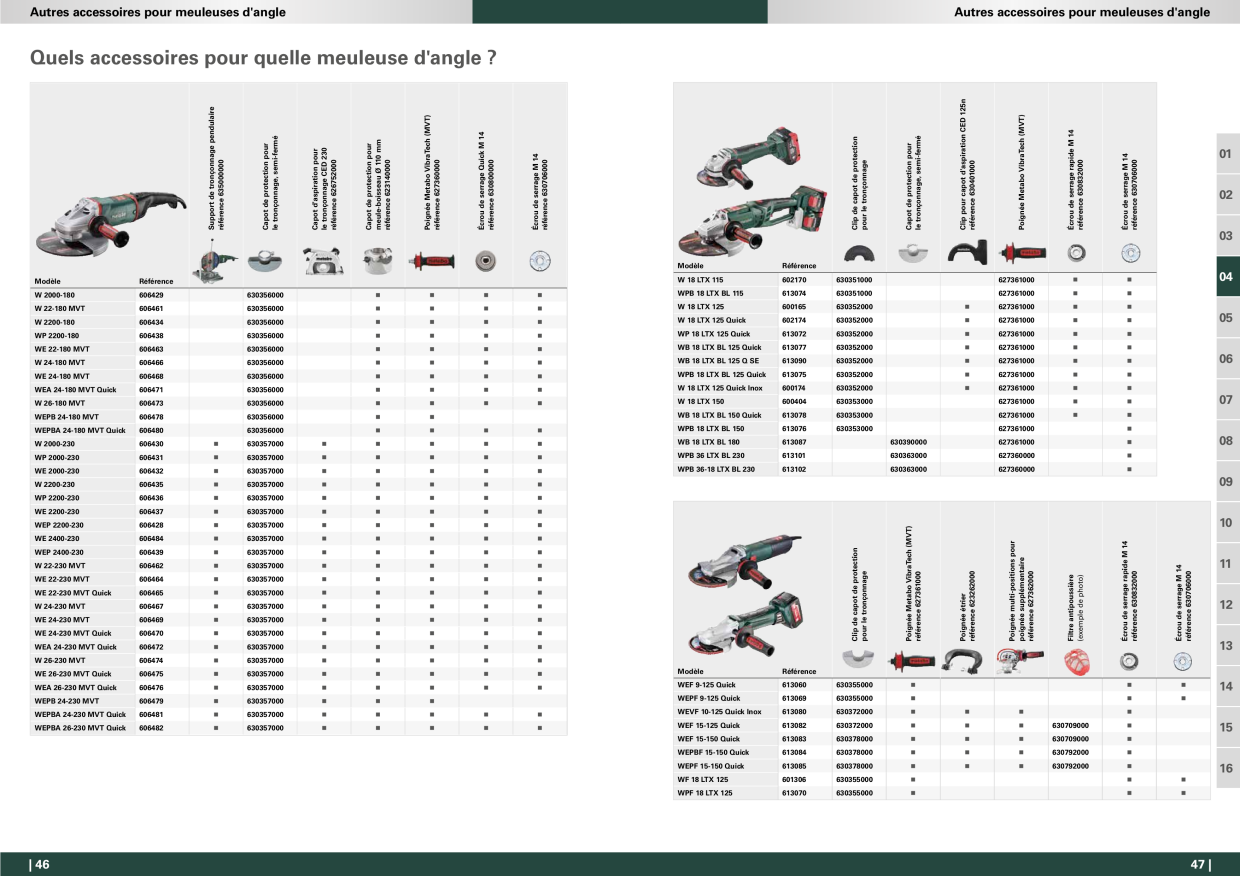Click the CED 125n extraction clip icon
The image size is (1240, 876).
tap(966, 250)
